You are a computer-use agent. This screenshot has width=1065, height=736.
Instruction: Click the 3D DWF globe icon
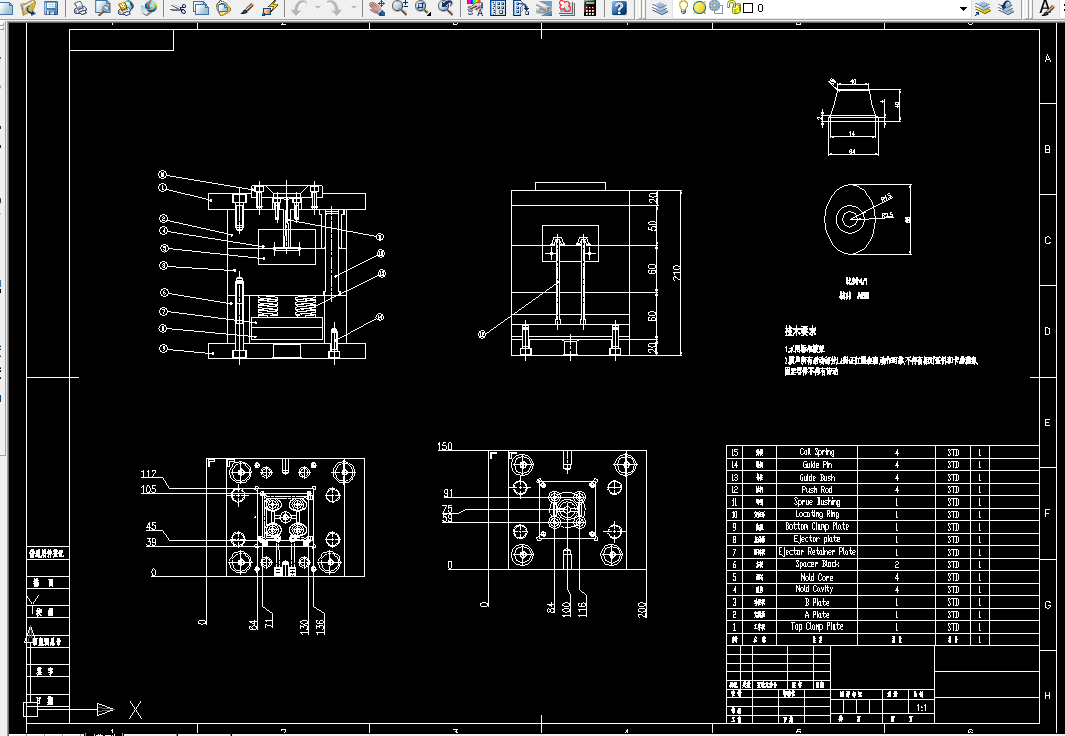coord(149,7)
